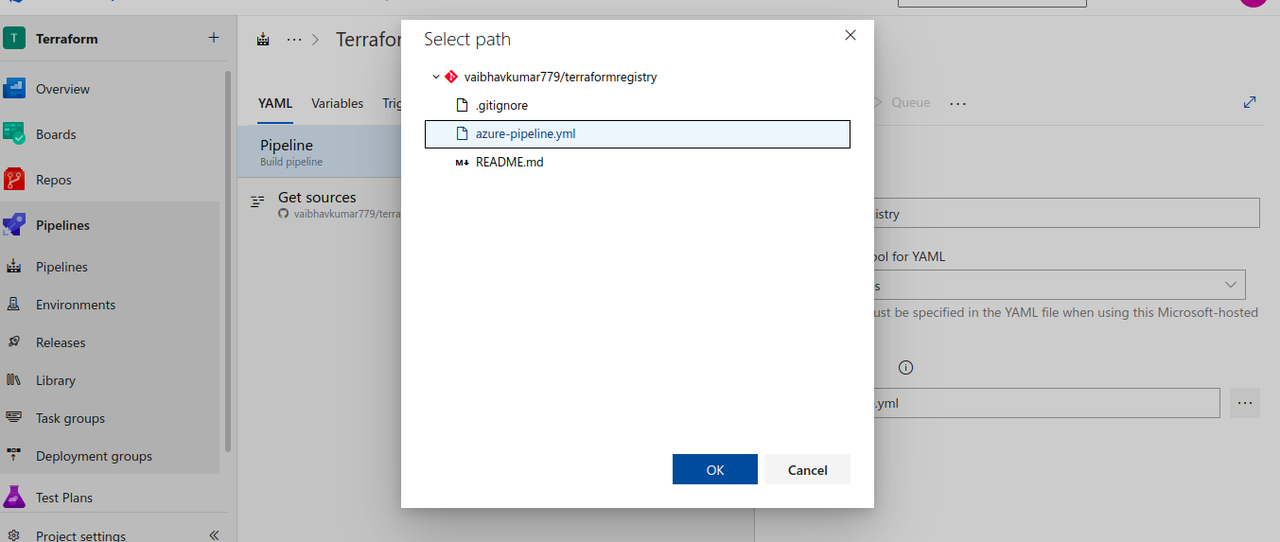This screenshot has height=542, width=1280.
Task: Click the plus icon next to Terraform
Action: click(x=213, y=38)
